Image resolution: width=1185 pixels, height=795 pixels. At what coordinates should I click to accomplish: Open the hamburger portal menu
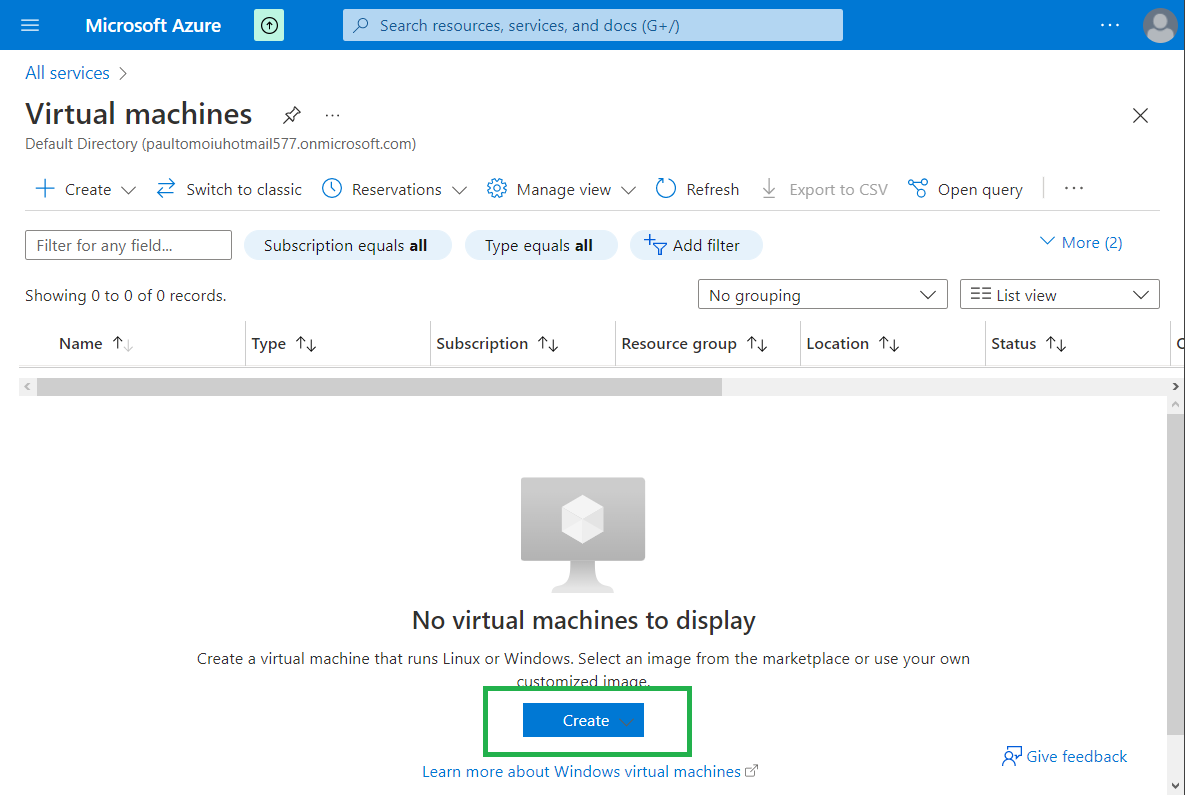click(30, 25)
